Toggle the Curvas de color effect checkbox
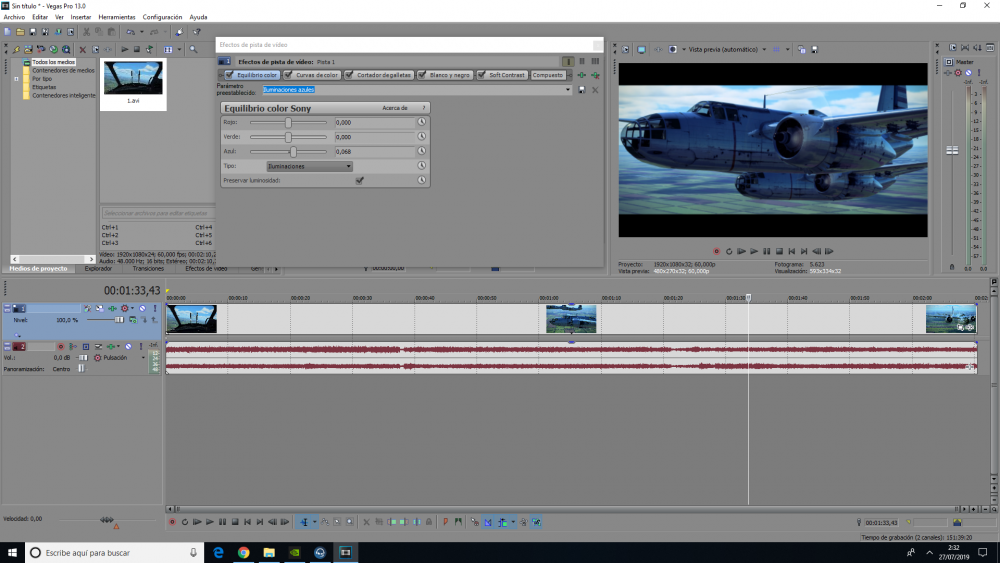 tap(288, 75)
